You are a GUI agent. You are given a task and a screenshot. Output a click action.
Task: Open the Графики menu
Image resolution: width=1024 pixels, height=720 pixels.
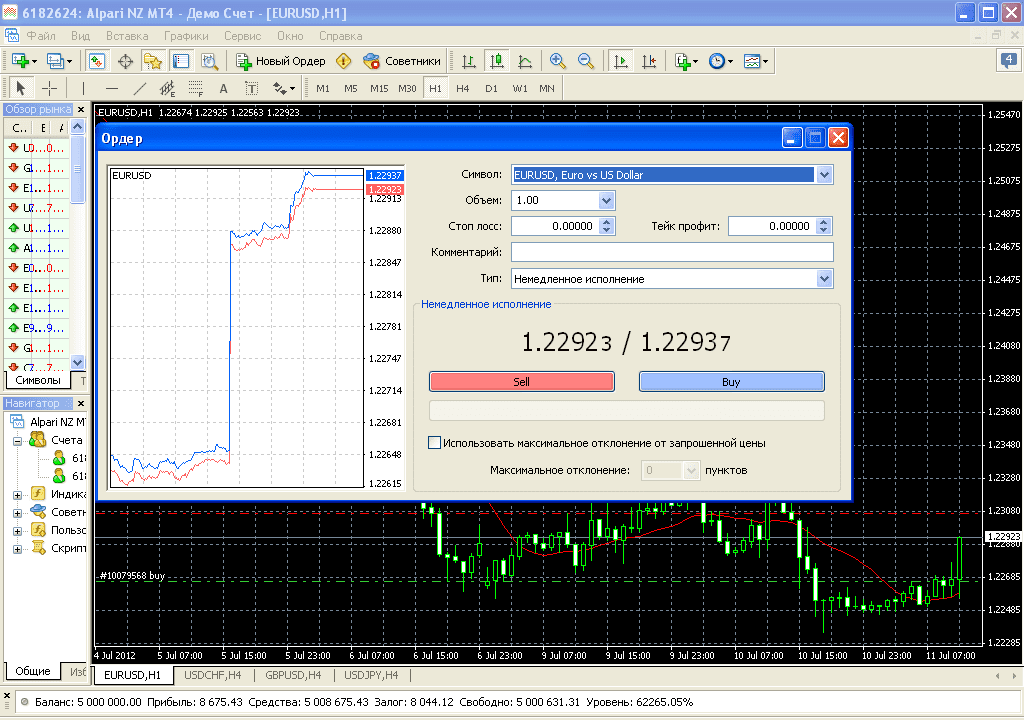186,36
